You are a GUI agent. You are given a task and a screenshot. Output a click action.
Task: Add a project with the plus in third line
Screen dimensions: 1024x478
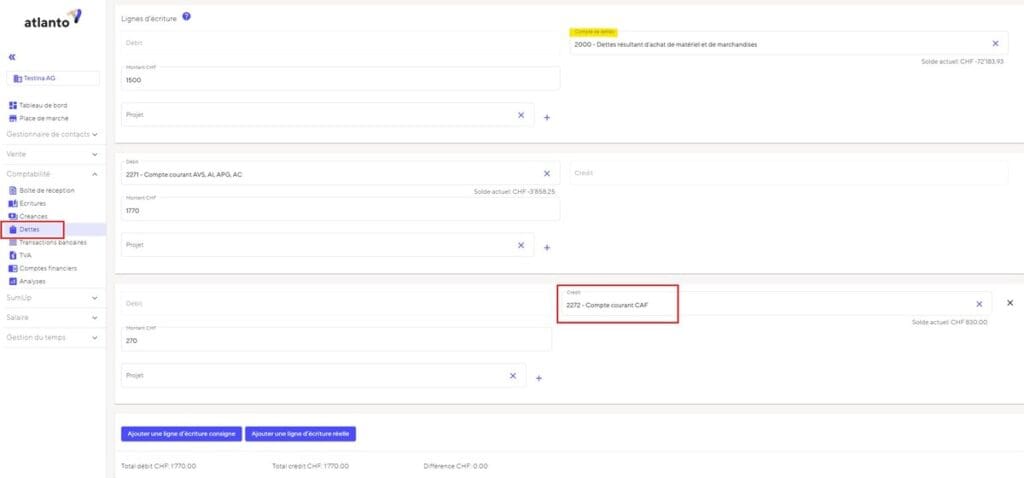(x=539, y=378)
